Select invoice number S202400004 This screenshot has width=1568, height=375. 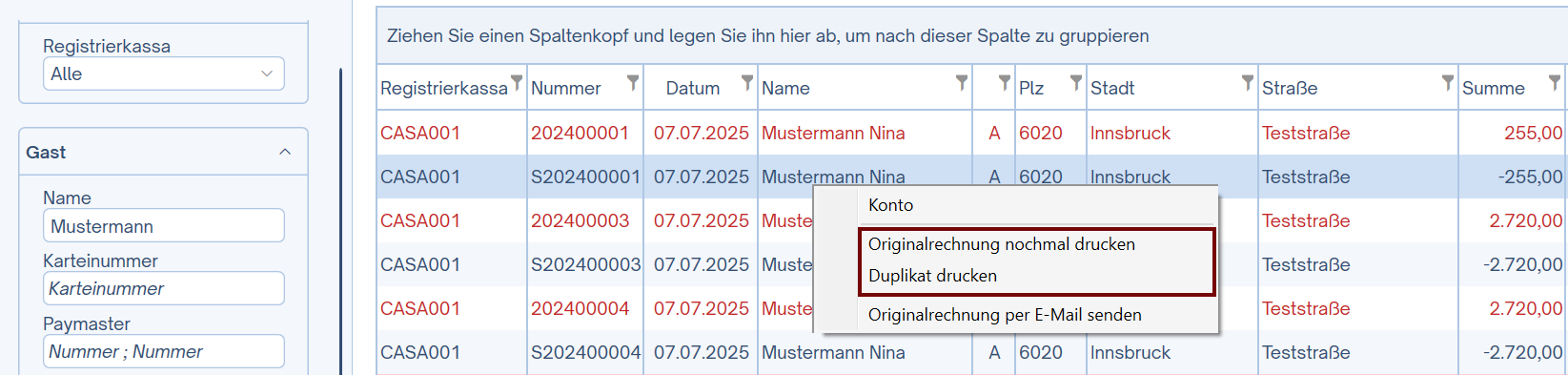point(585,352)
